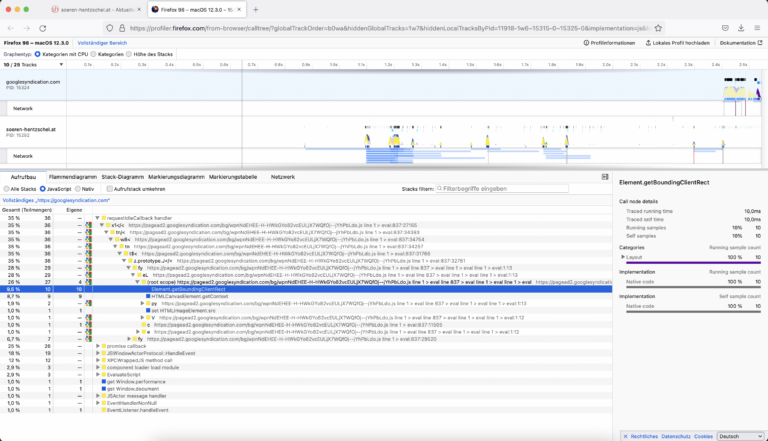The image size is (768, 441).
Task: Switch to the Netzwerk tab
Action: (283, 177)
